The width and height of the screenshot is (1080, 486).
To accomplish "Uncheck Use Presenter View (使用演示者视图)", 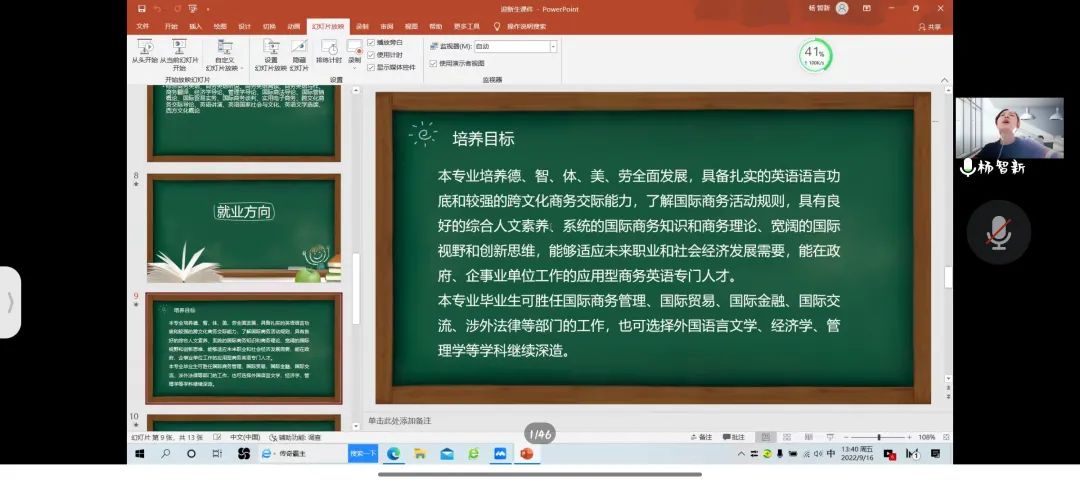I will point(433,63).
